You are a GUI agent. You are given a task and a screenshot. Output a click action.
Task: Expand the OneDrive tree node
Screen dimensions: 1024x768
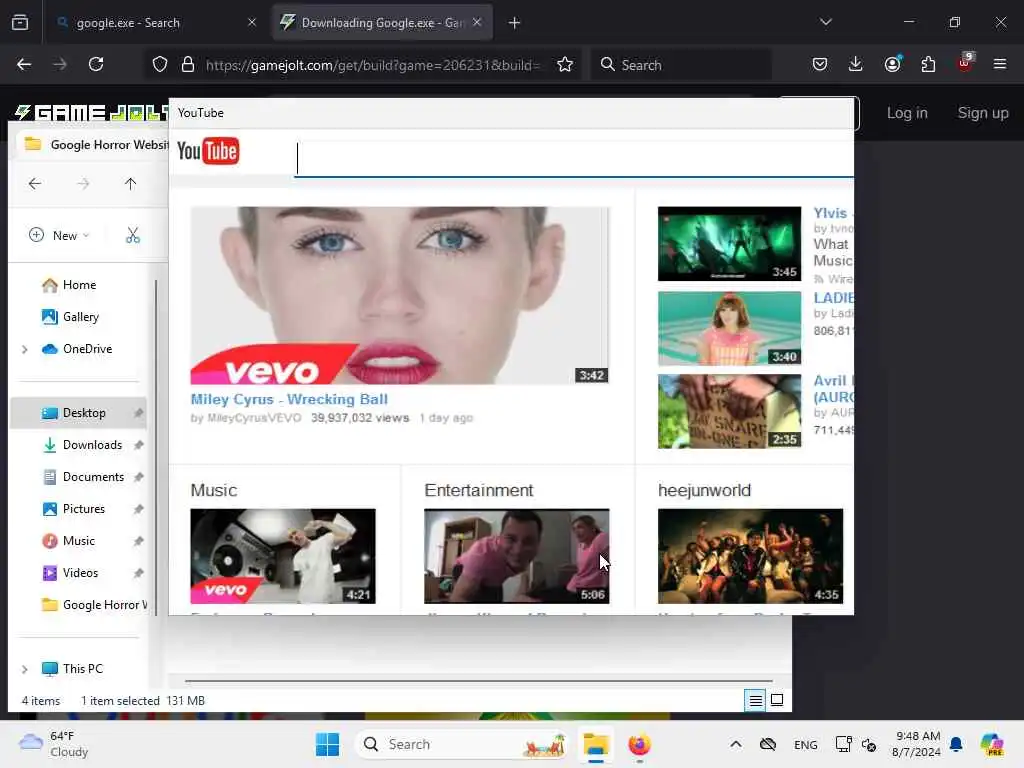click(25, 349)
